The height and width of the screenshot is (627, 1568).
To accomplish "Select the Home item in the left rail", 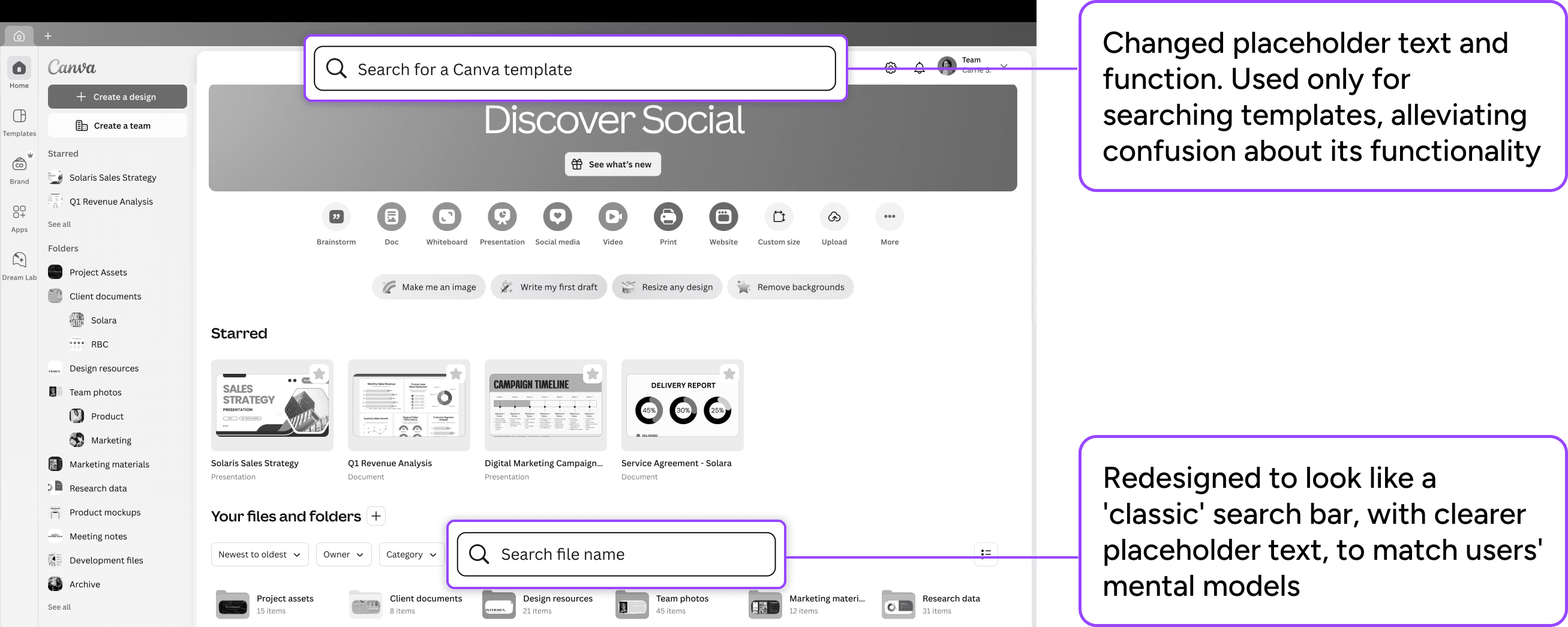I will click(x=19, y=74).
